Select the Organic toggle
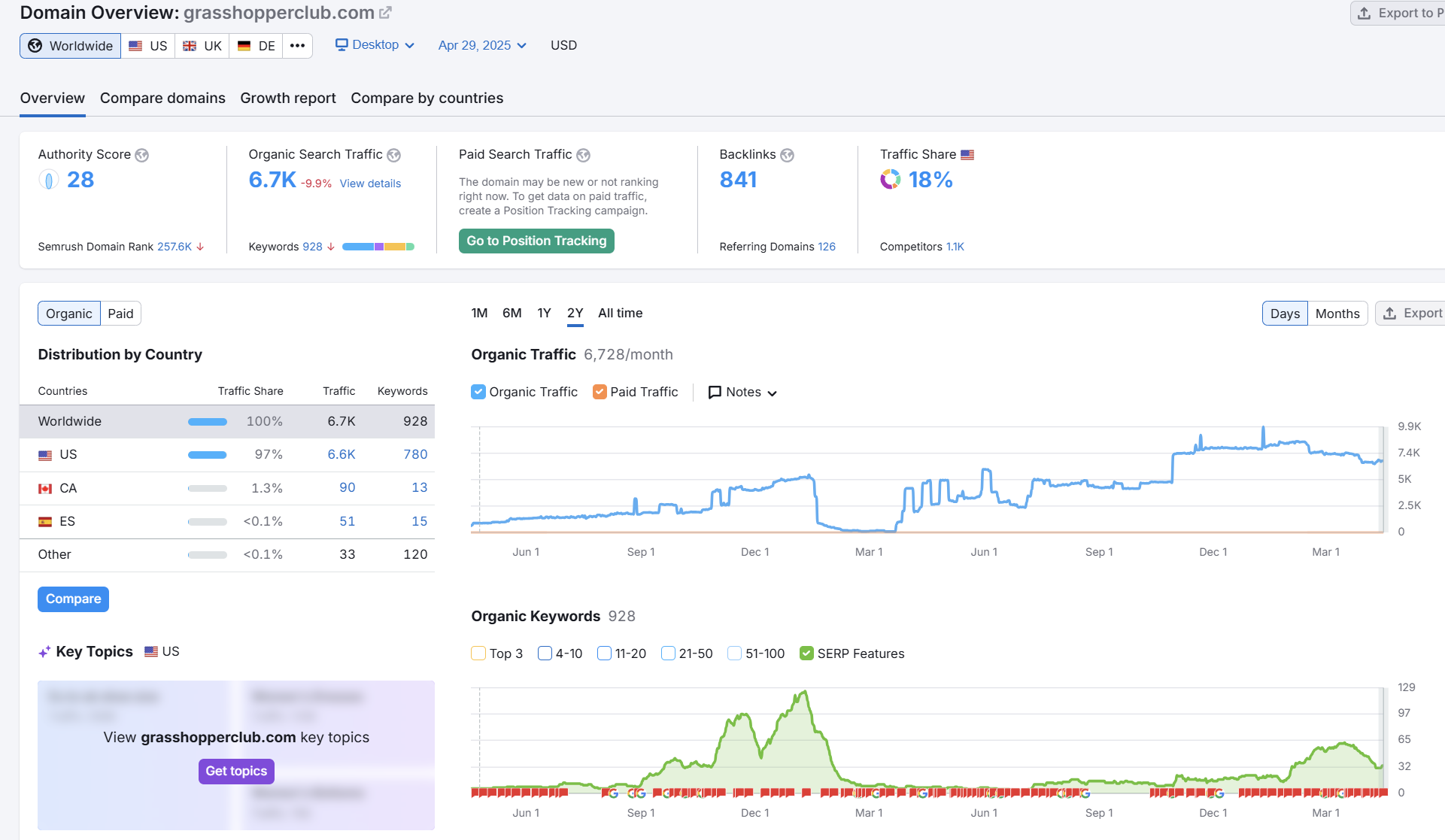Image resolution: width=1445 pixels, height=840 pixels. coord(69,314)
